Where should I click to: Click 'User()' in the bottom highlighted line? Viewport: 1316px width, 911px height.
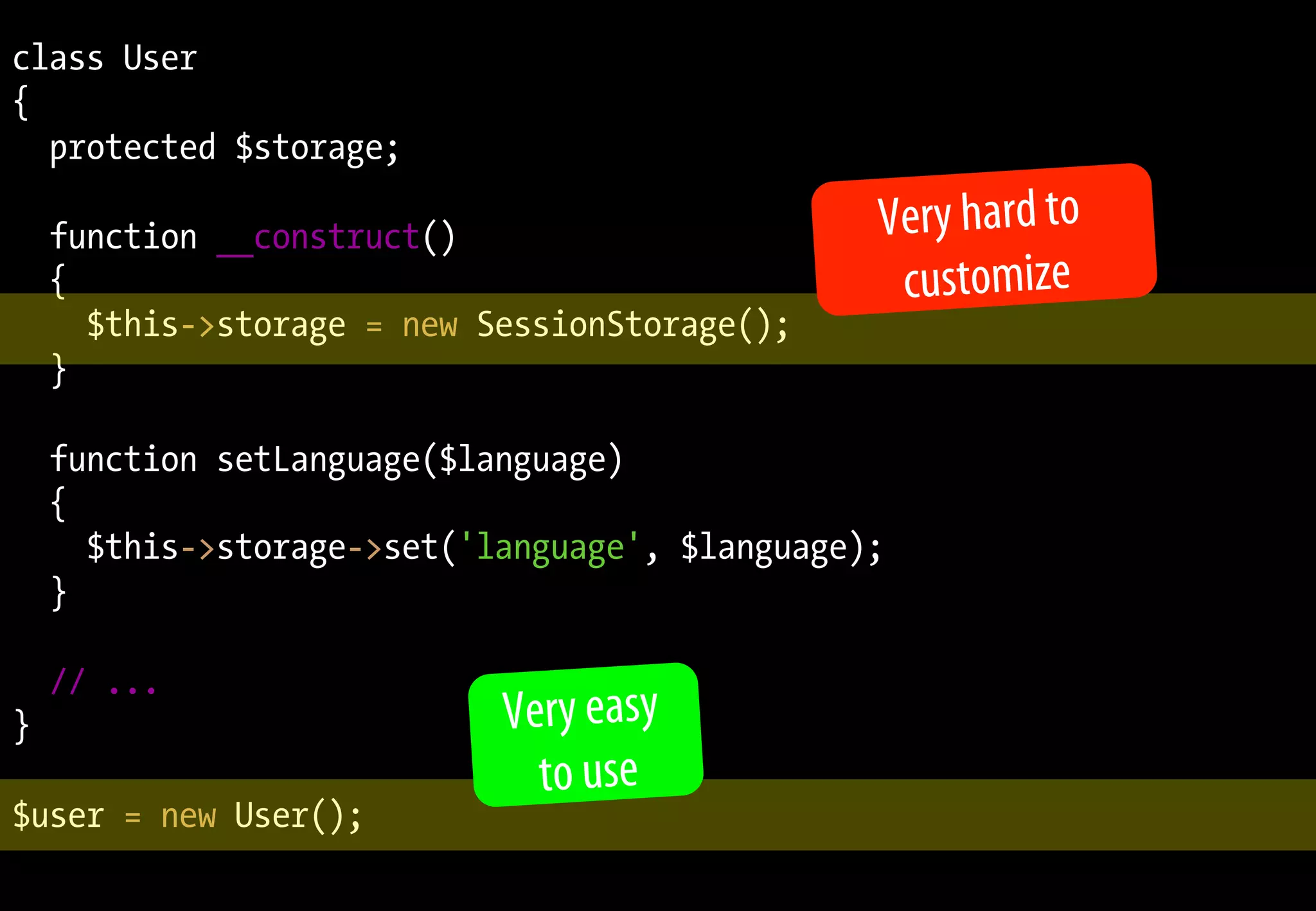pos(289,816)
